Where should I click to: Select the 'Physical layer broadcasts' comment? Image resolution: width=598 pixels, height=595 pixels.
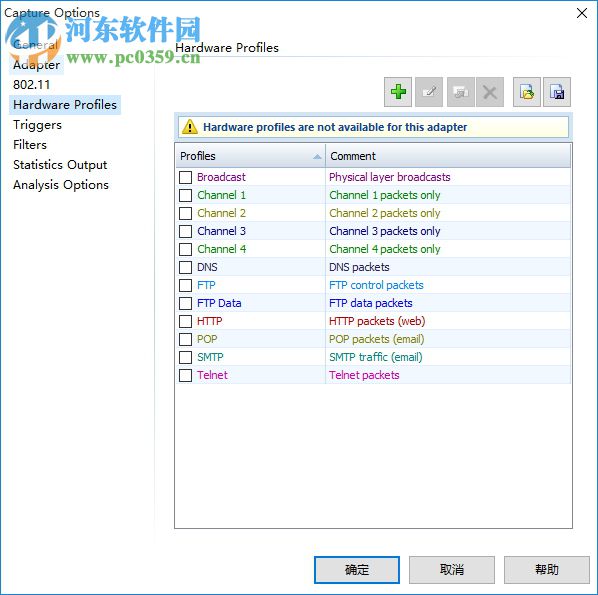(389, 177)
